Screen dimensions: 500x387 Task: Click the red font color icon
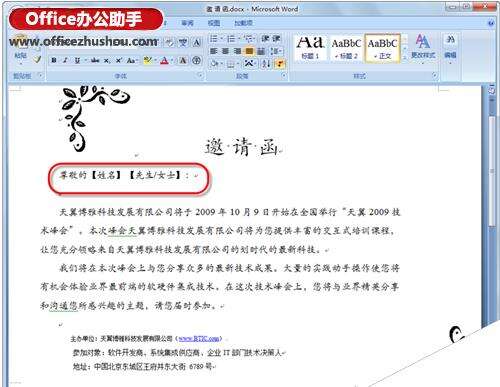164,60
